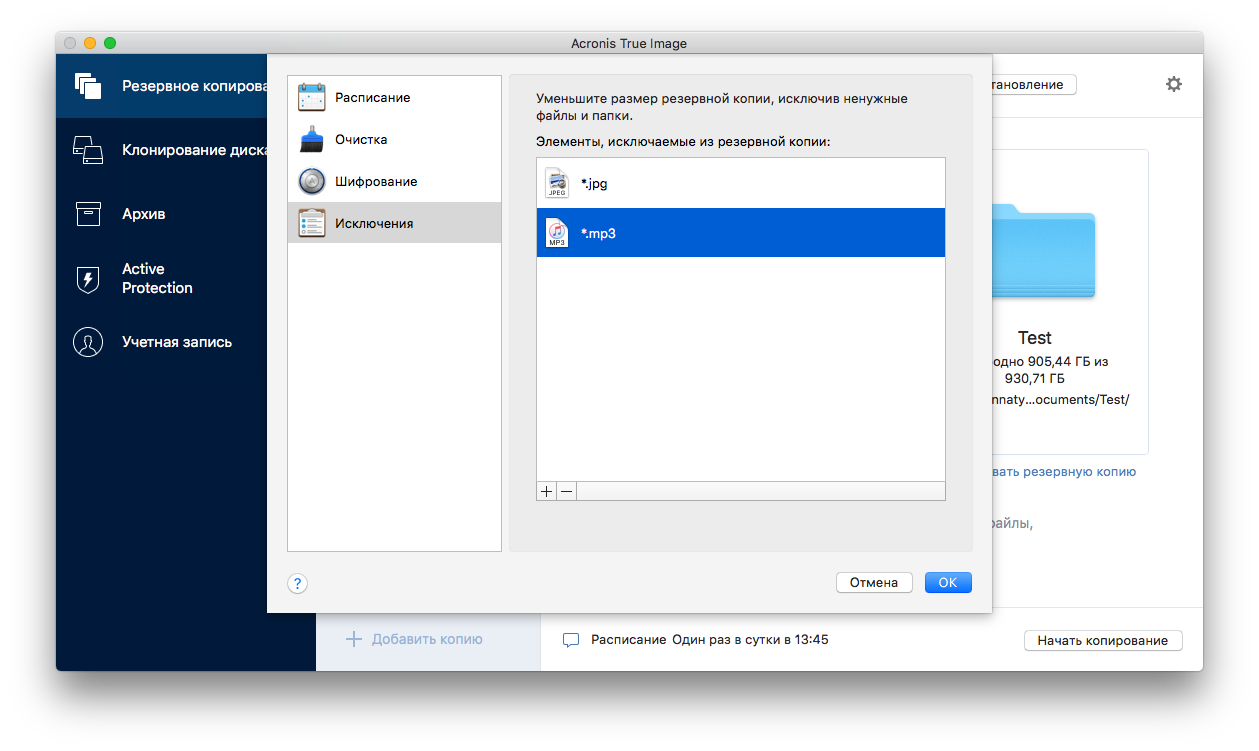Screen dimensions: 1259x751
Task: Click the Account (Учетная запись) person icon
Action: coord(88,342)
